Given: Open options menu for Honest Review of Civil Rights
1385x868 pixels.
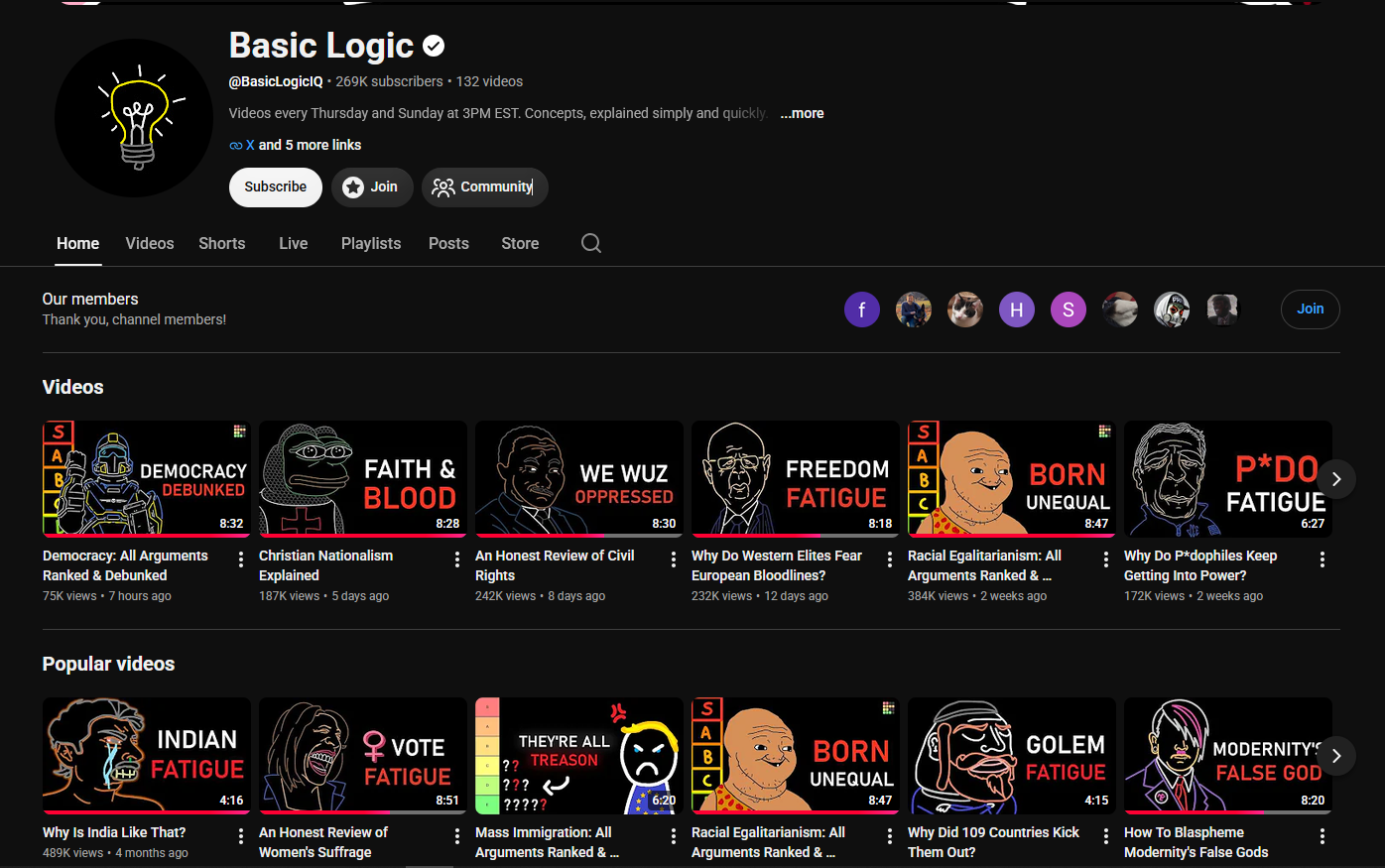Looking at the screenshot, I should [x=674, y=559].
